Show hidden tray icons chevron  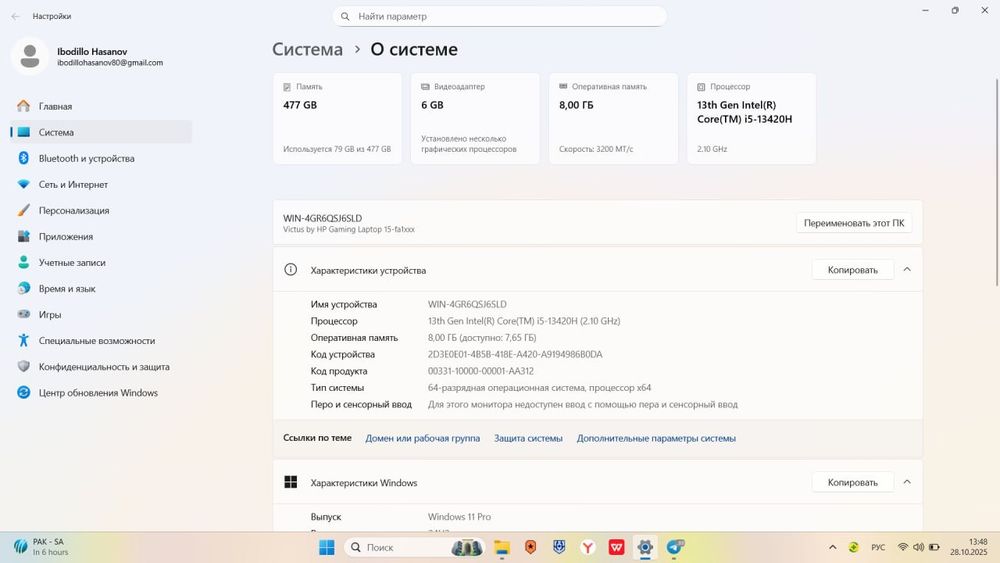point(832,547)
